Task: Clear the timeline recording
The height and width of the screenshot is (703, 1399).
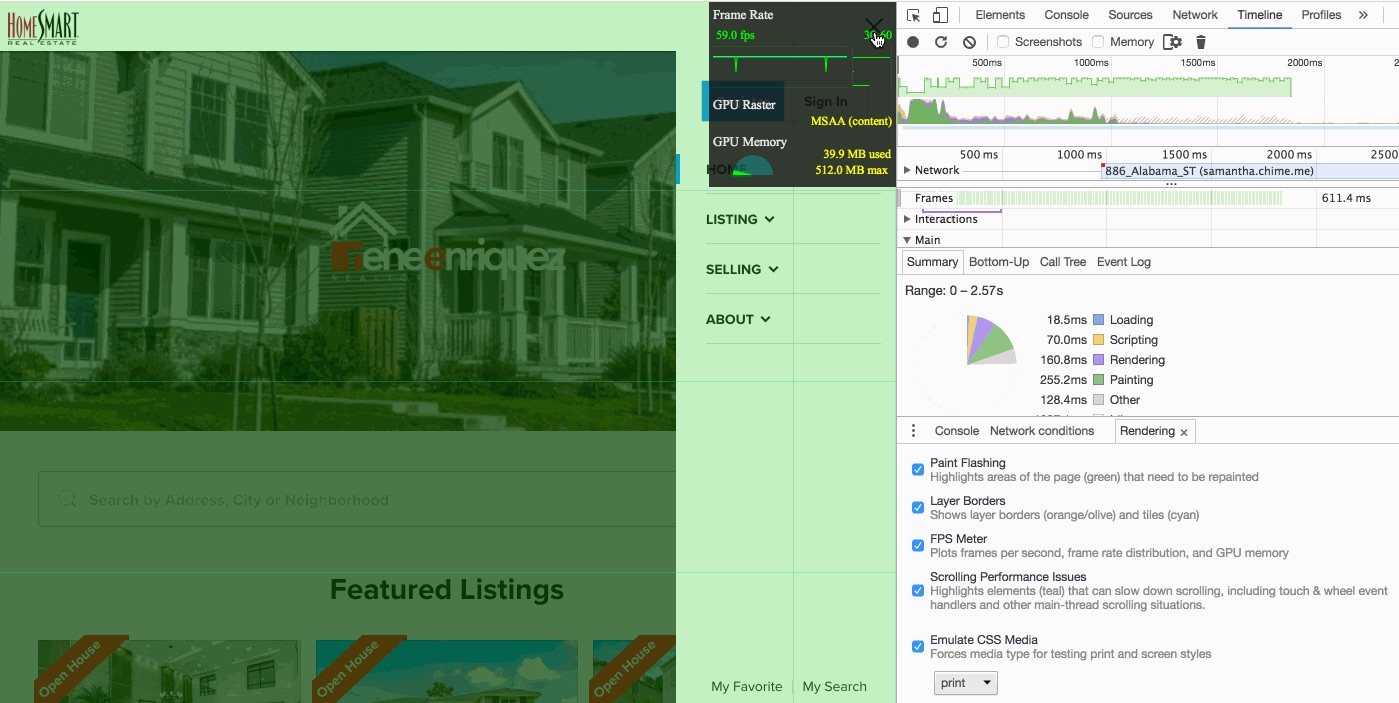Action: click(969, 42)
